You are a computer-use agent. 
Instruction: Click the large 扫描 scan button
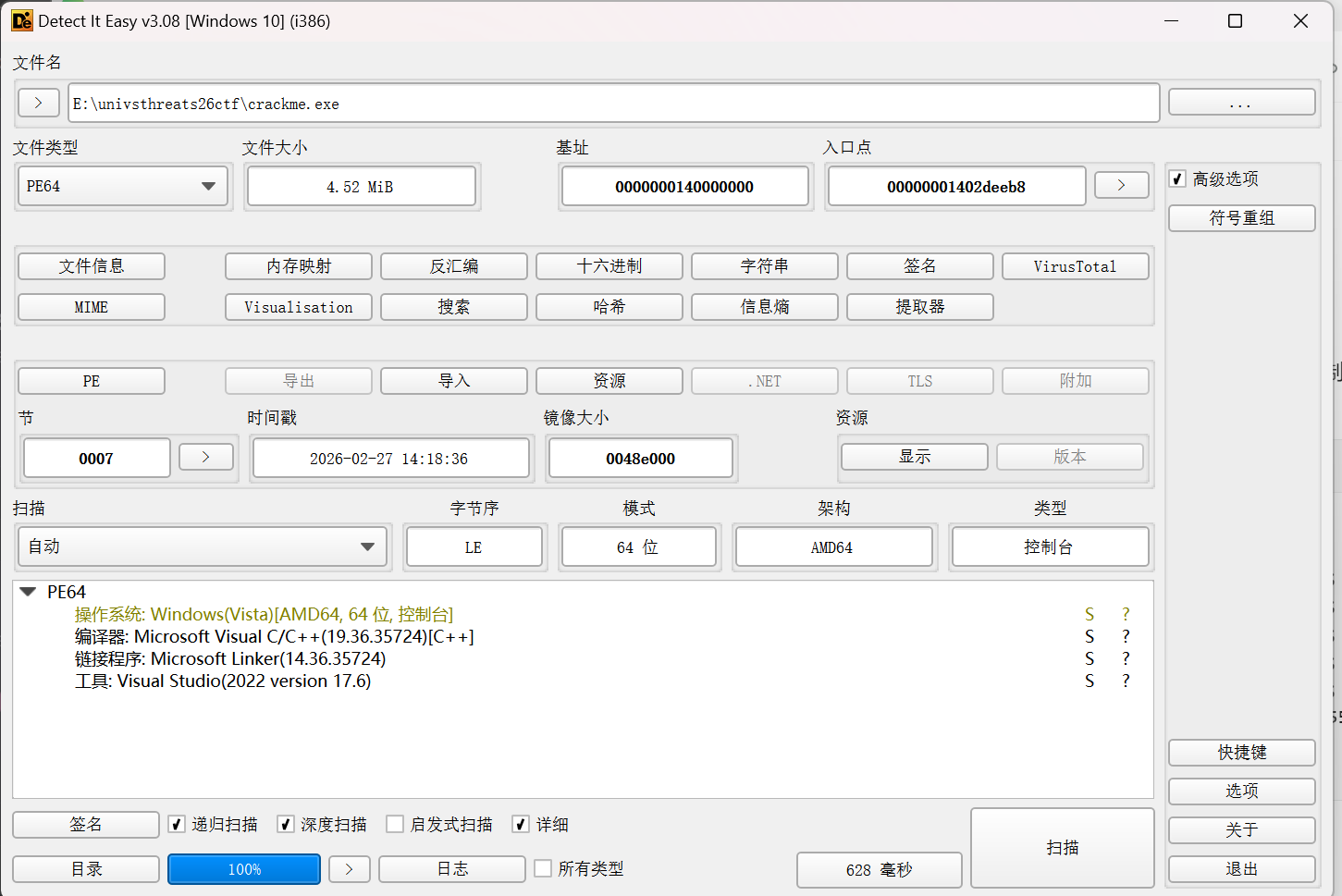point(1063,848)
